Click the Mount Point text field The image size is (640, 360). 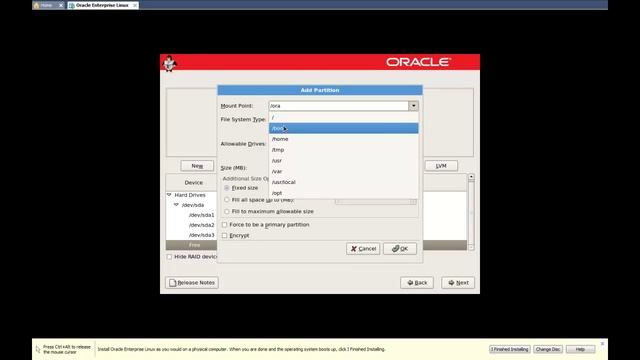click(338, 106)
